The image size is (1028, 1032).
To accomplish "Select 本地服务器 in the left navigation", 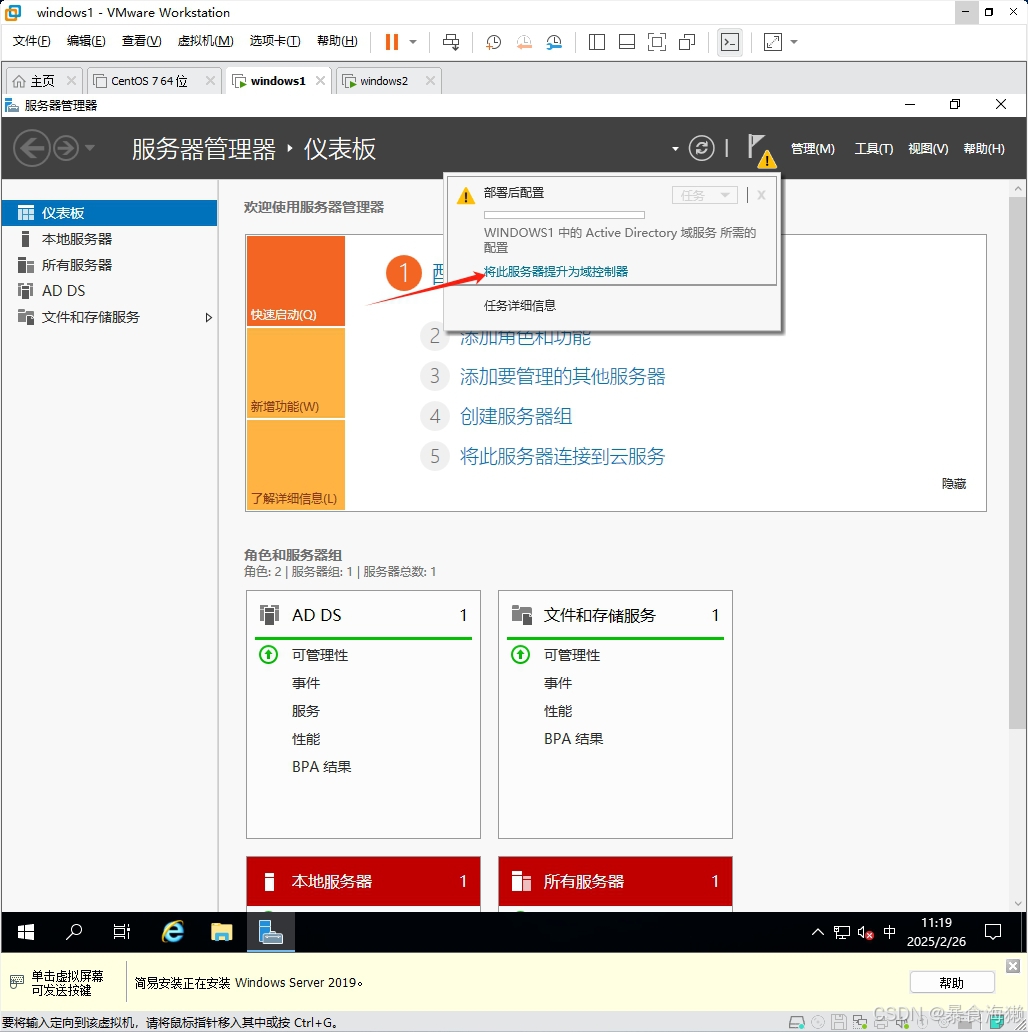I will (x=109, y=239).
